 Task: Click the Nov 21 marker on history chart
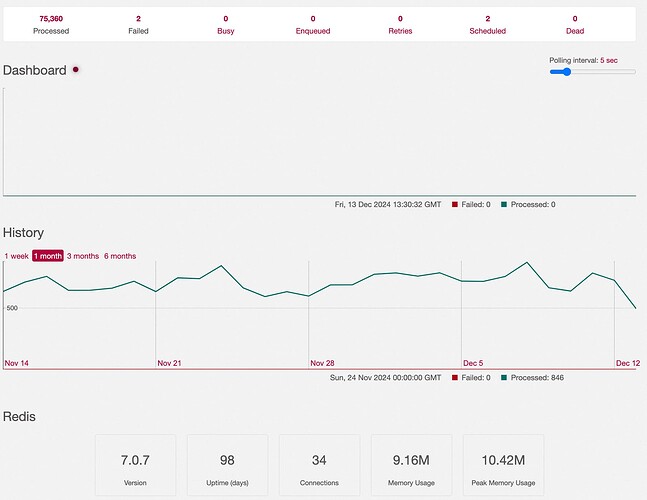169,363
